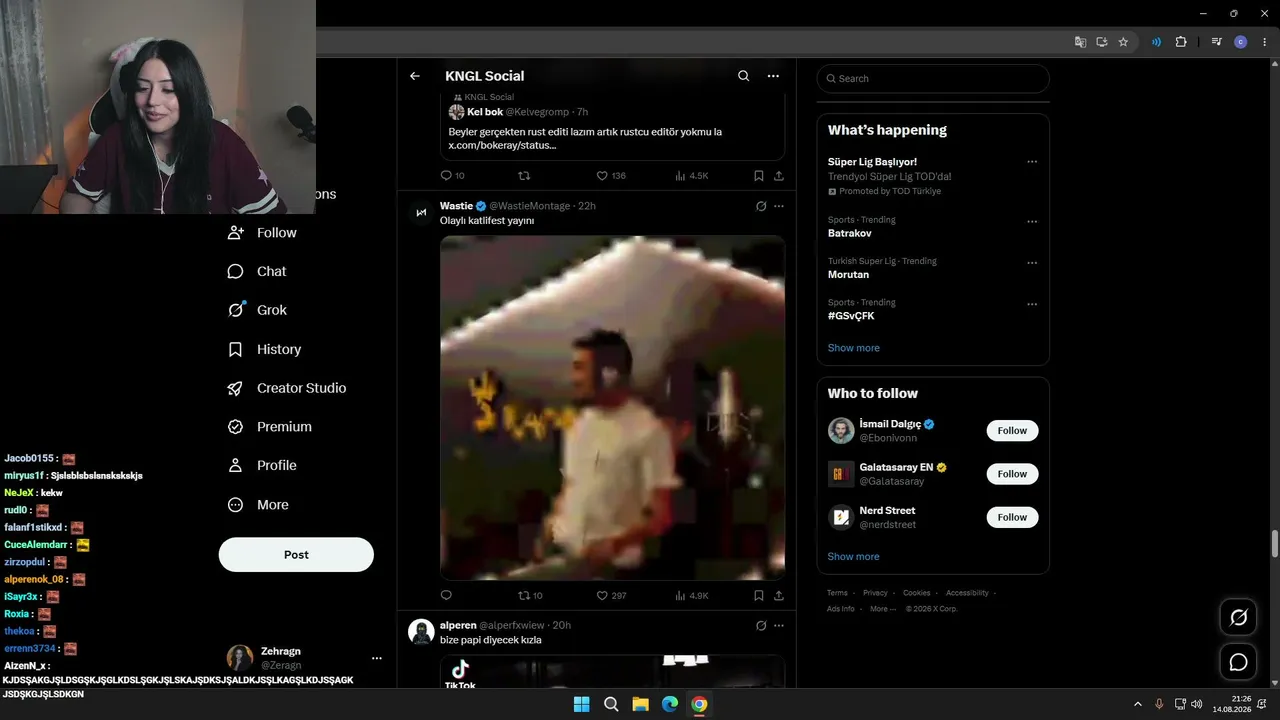Viewport: 1280px width, 720px height.
Task: Click Show more under Who to follow
Action: tap(853, 557)
